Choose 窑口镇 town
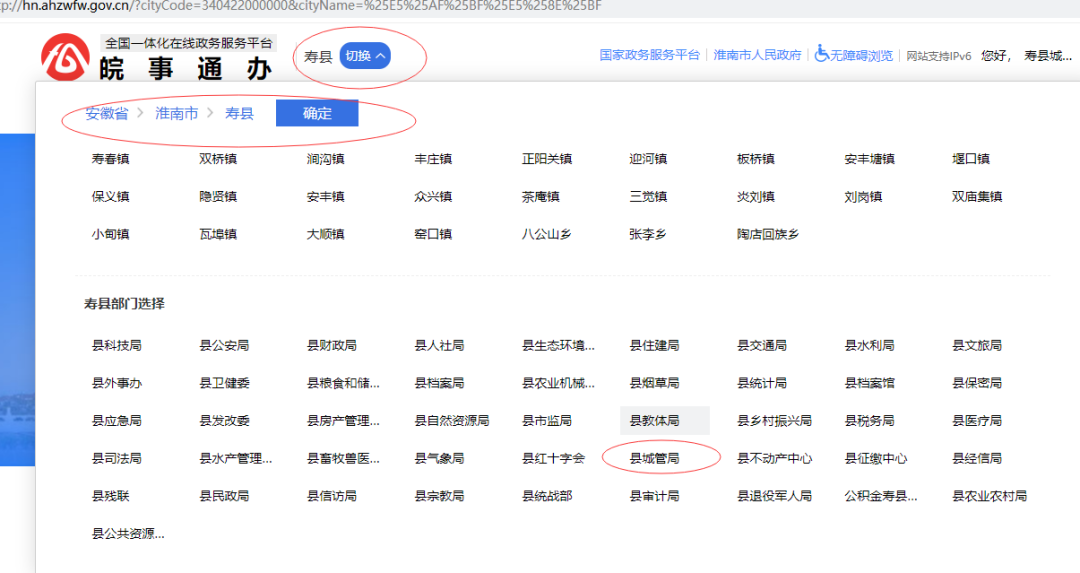1080x573 pixels. pyautogui.click(x=433, y=234)
